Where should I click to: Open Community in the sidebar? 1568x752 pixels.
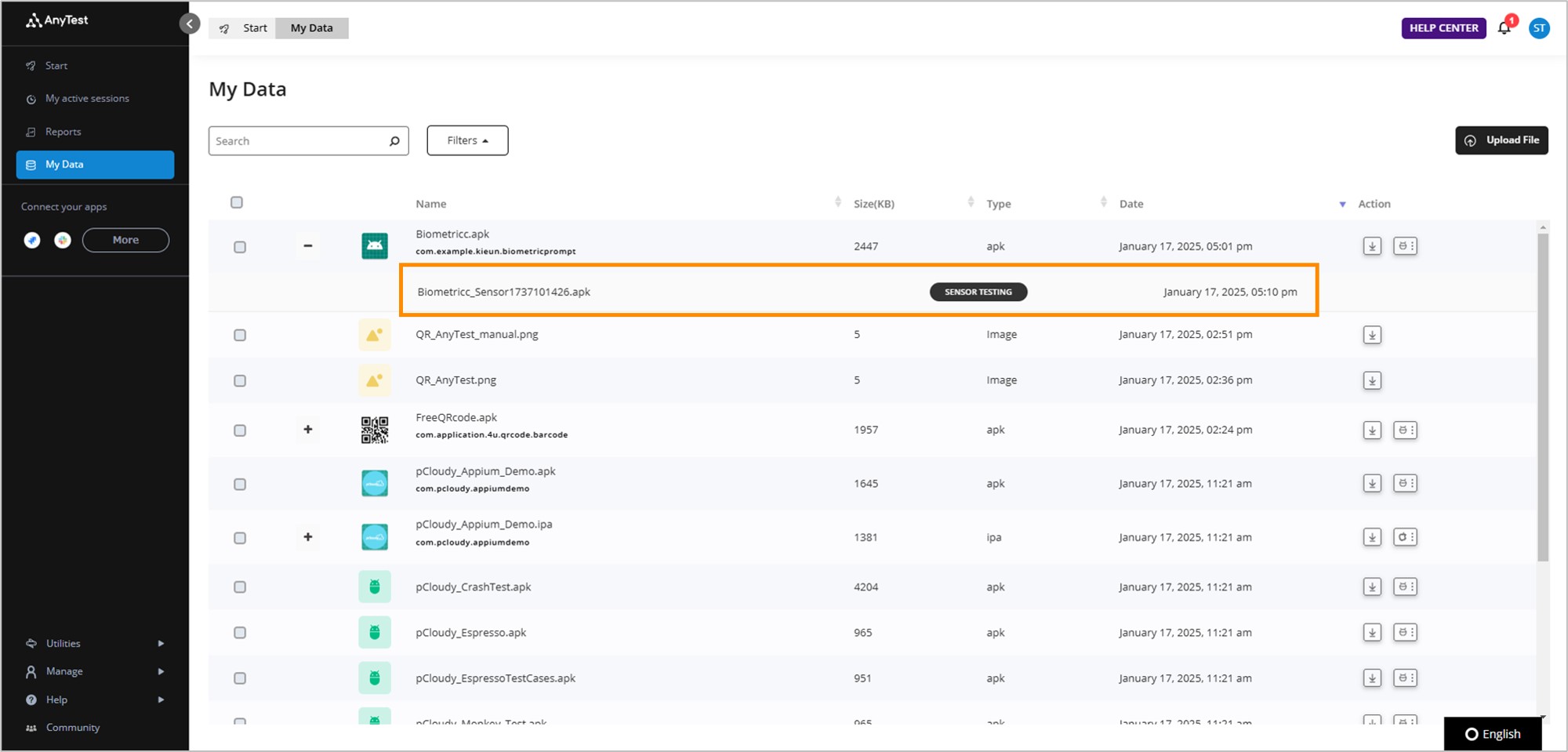tap(73, 728)
